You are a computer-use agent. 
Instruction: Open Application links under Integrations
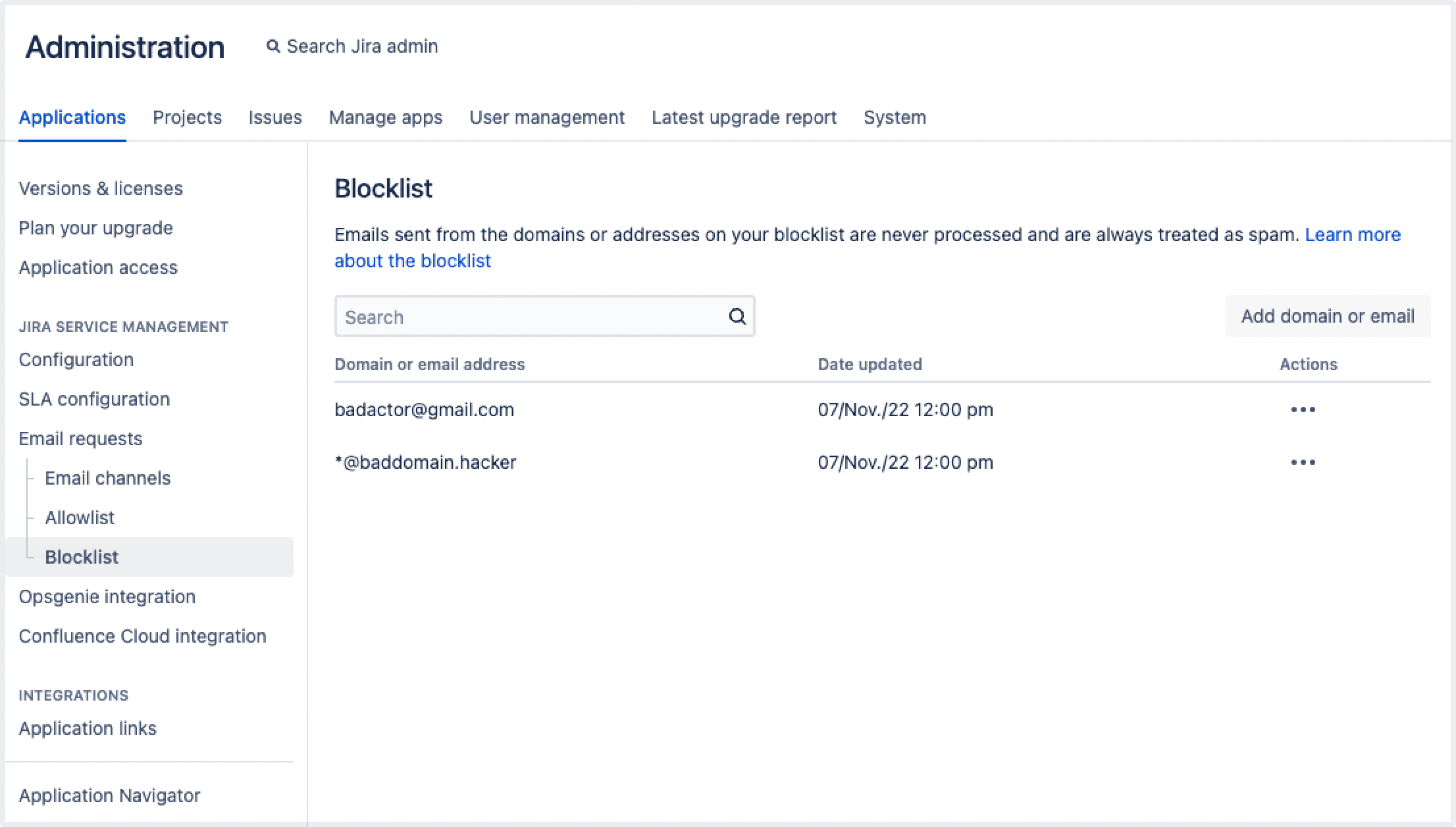click(88, 728)
